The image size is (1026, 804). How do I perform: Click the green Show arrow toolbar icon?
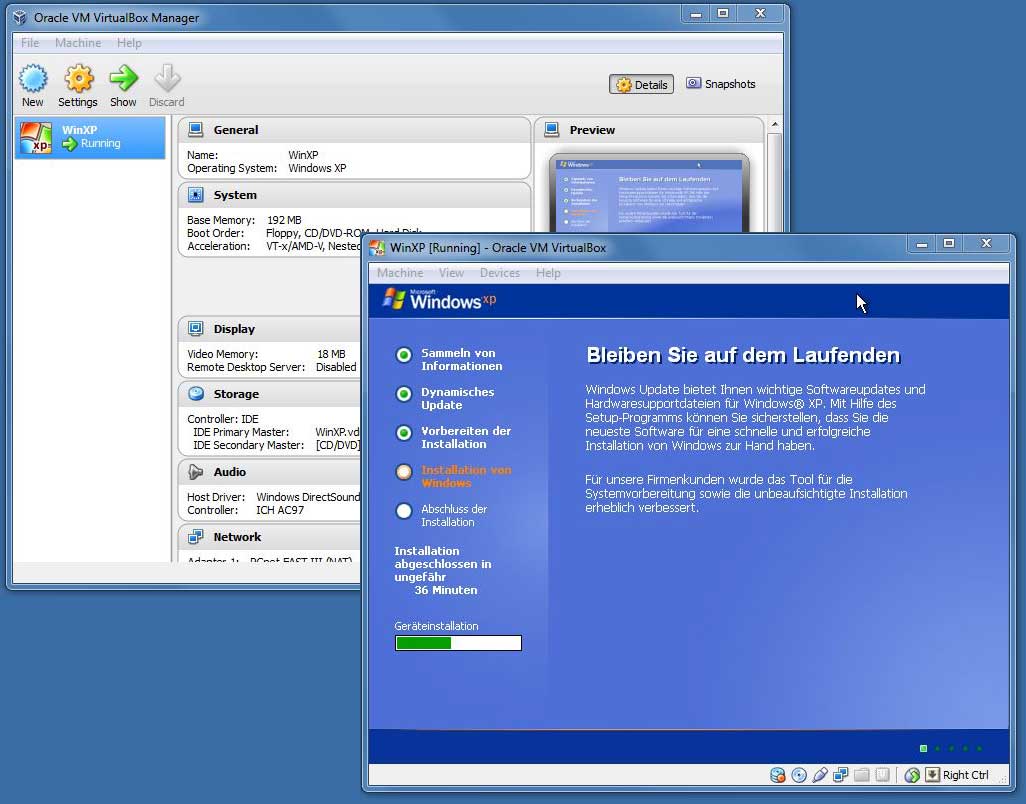pos(123,79)
